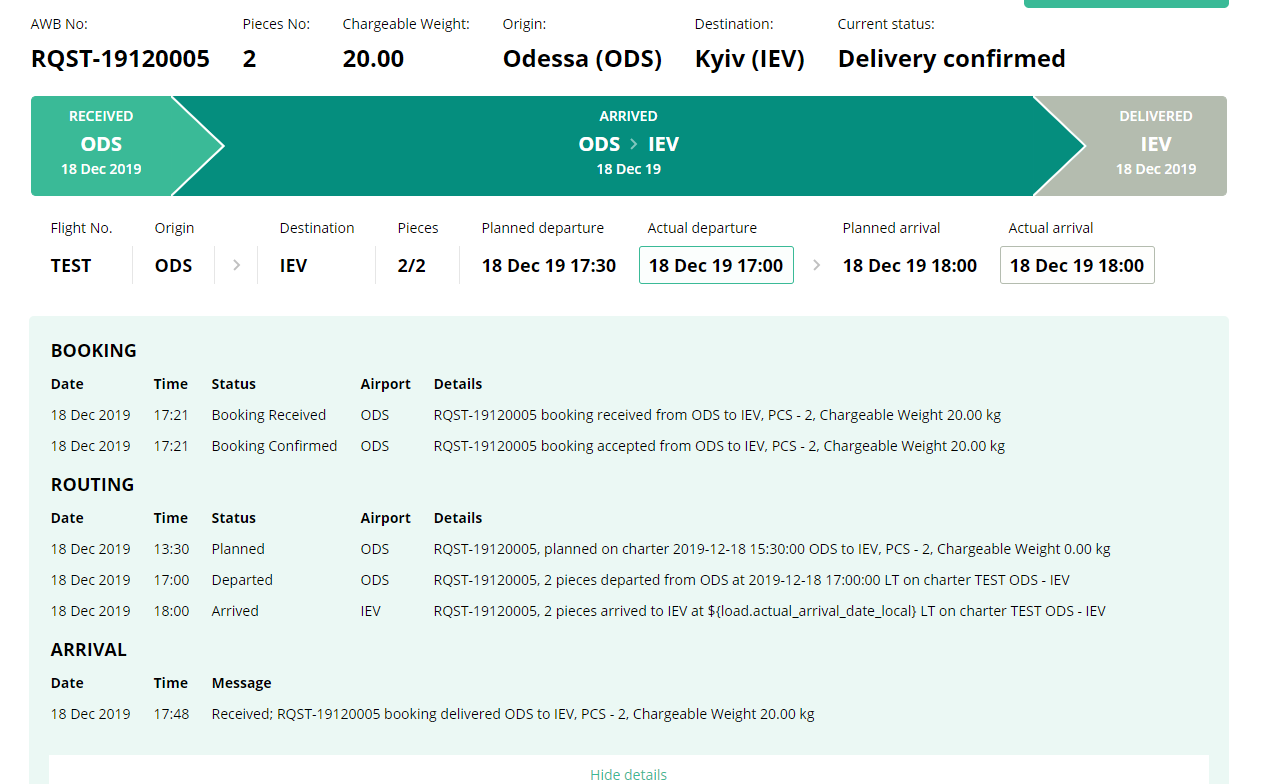1262x784 pixels.
Task: Click the Received message in Arrival section
Action: [x=512, y=714]
